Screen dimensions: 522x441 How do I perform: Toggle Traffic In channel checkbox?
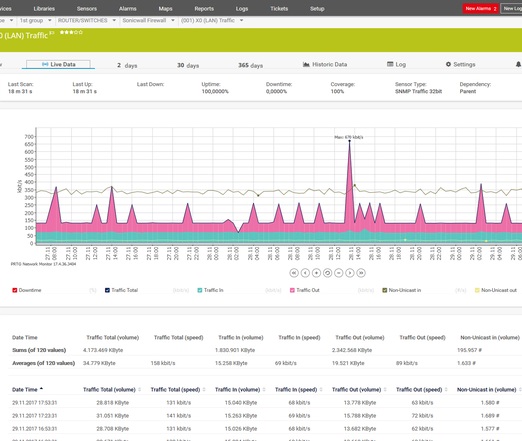coord(200,290)
